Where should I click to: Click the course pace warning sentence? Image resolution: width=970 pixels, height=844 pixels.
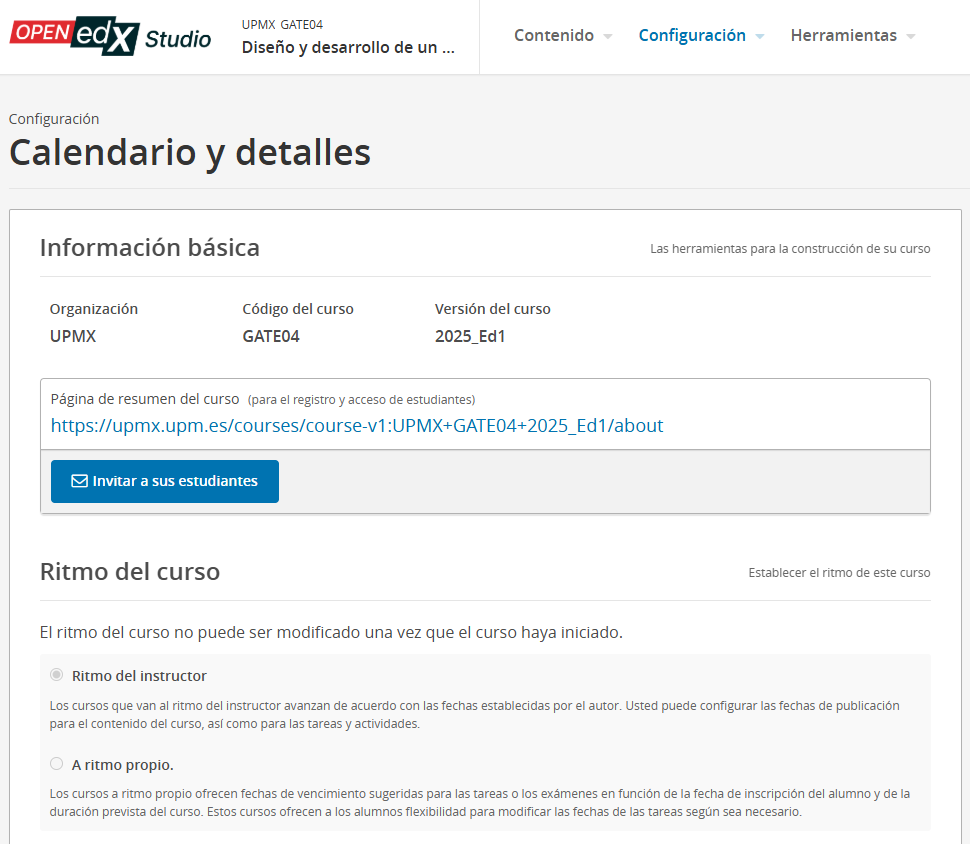(331, 632)
